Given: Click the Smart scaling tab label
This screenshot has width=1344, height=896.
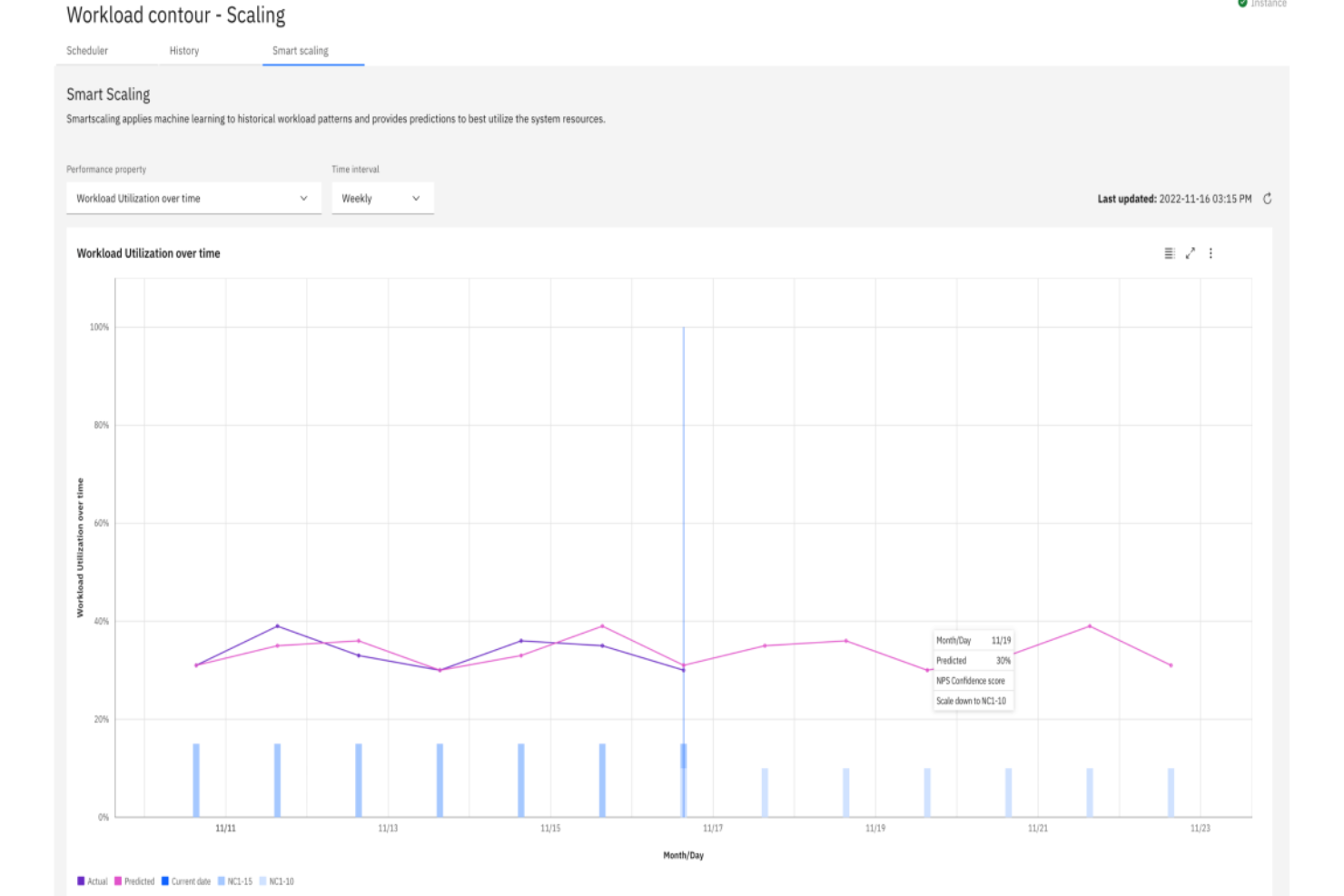Looking at the screenshot, I should click(300, 51).
